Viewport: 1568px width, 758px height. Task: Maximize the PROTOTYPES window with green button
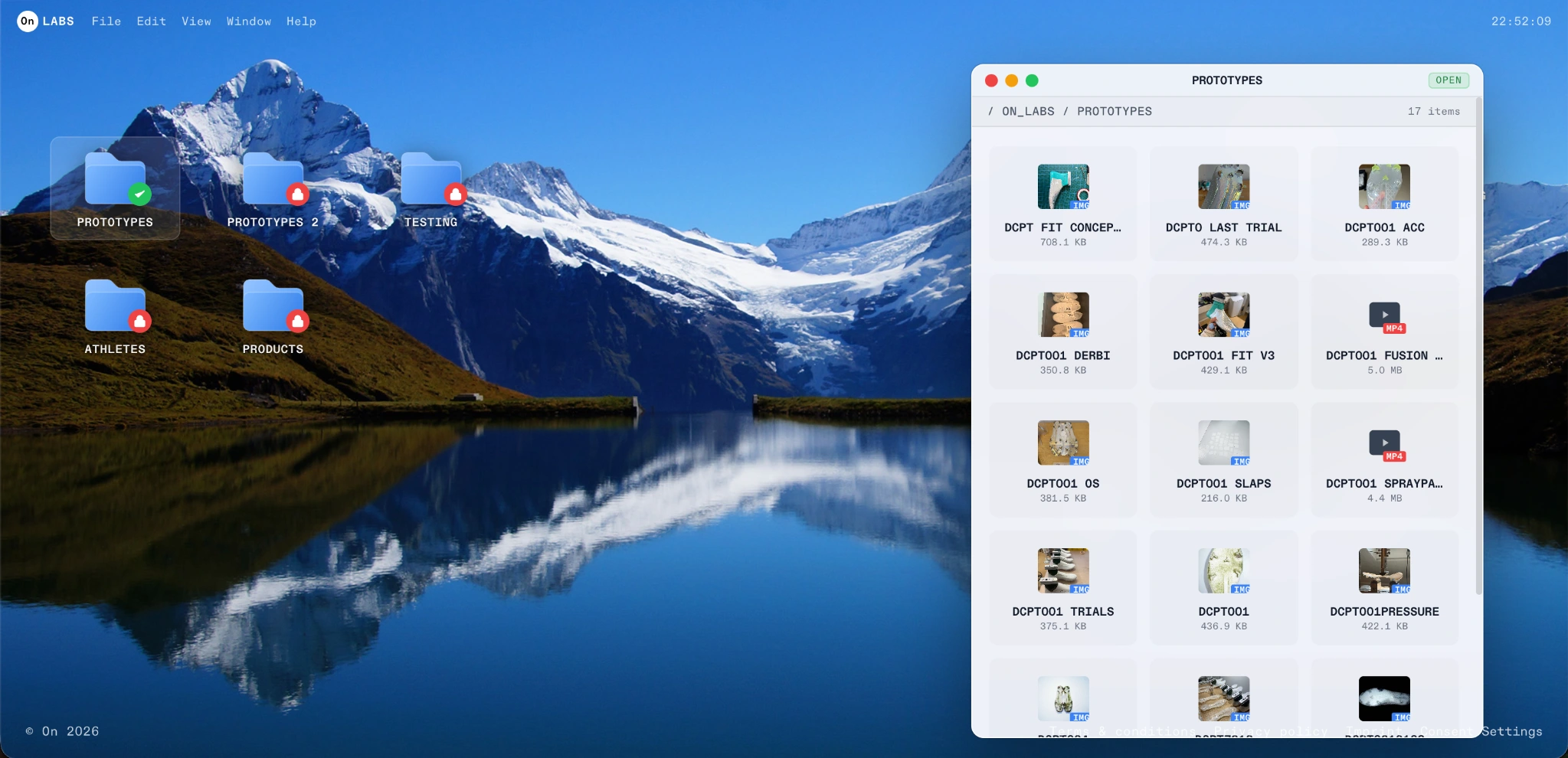1032,80
